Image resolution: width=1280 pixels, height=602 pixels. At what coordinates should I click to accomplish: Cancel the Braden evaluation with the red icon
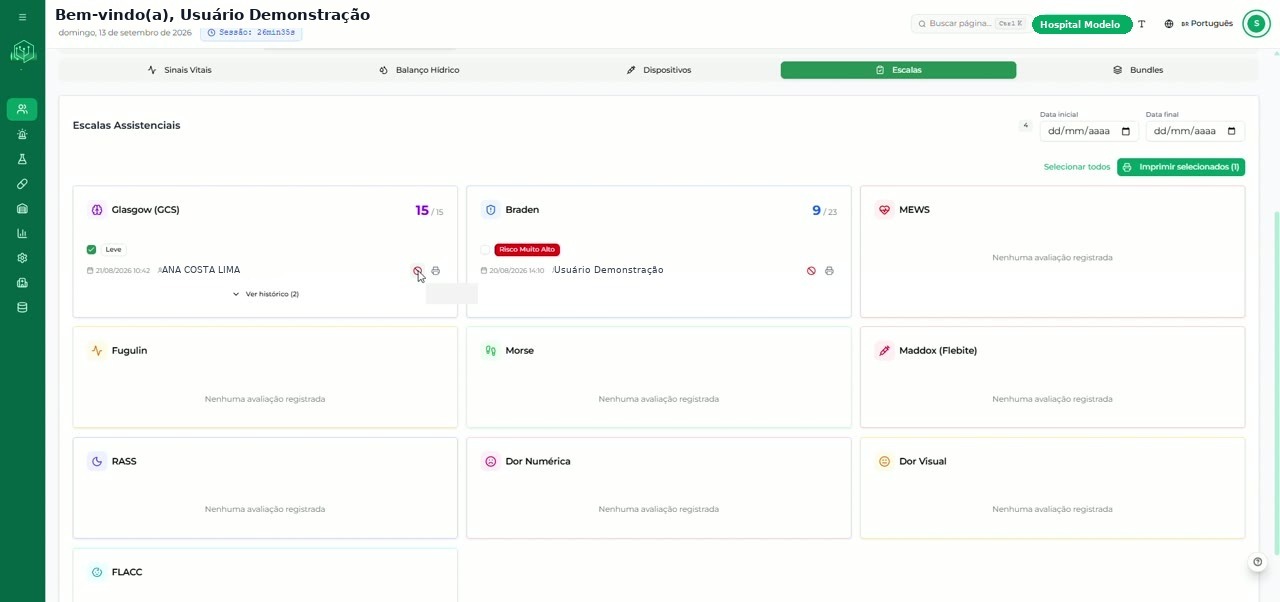tap(811, 271)
